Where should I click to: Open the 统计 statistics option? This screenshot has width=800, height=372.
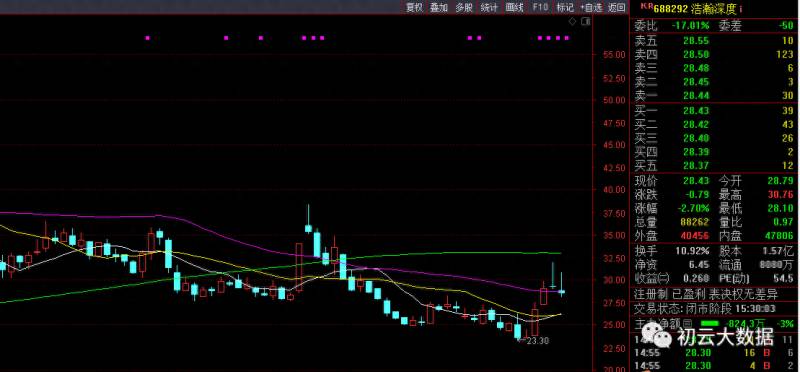click(489, 7)
